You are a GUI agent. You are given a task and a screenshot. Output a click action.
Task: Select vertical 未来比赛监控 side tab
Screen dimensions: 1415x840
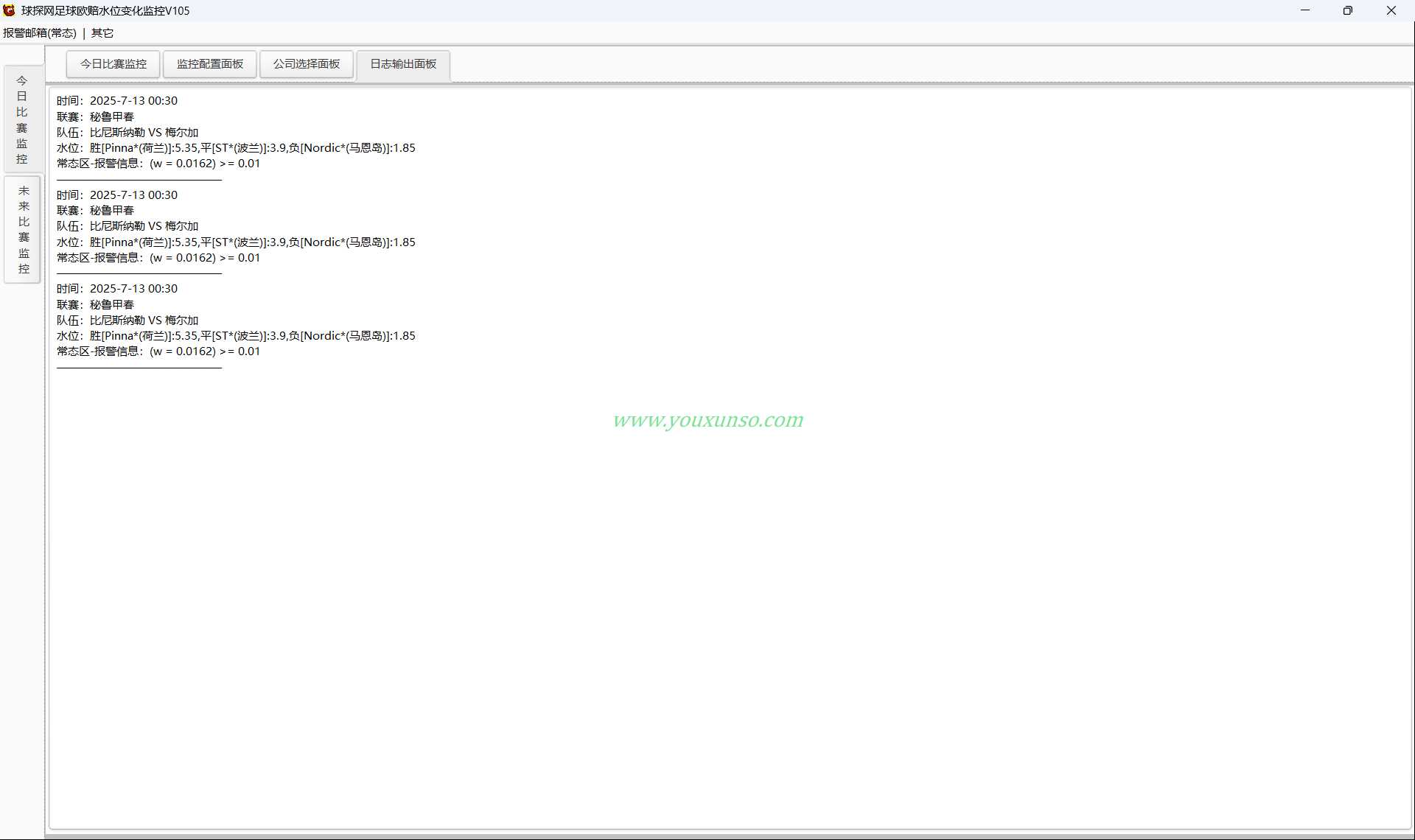pos(24,229)
